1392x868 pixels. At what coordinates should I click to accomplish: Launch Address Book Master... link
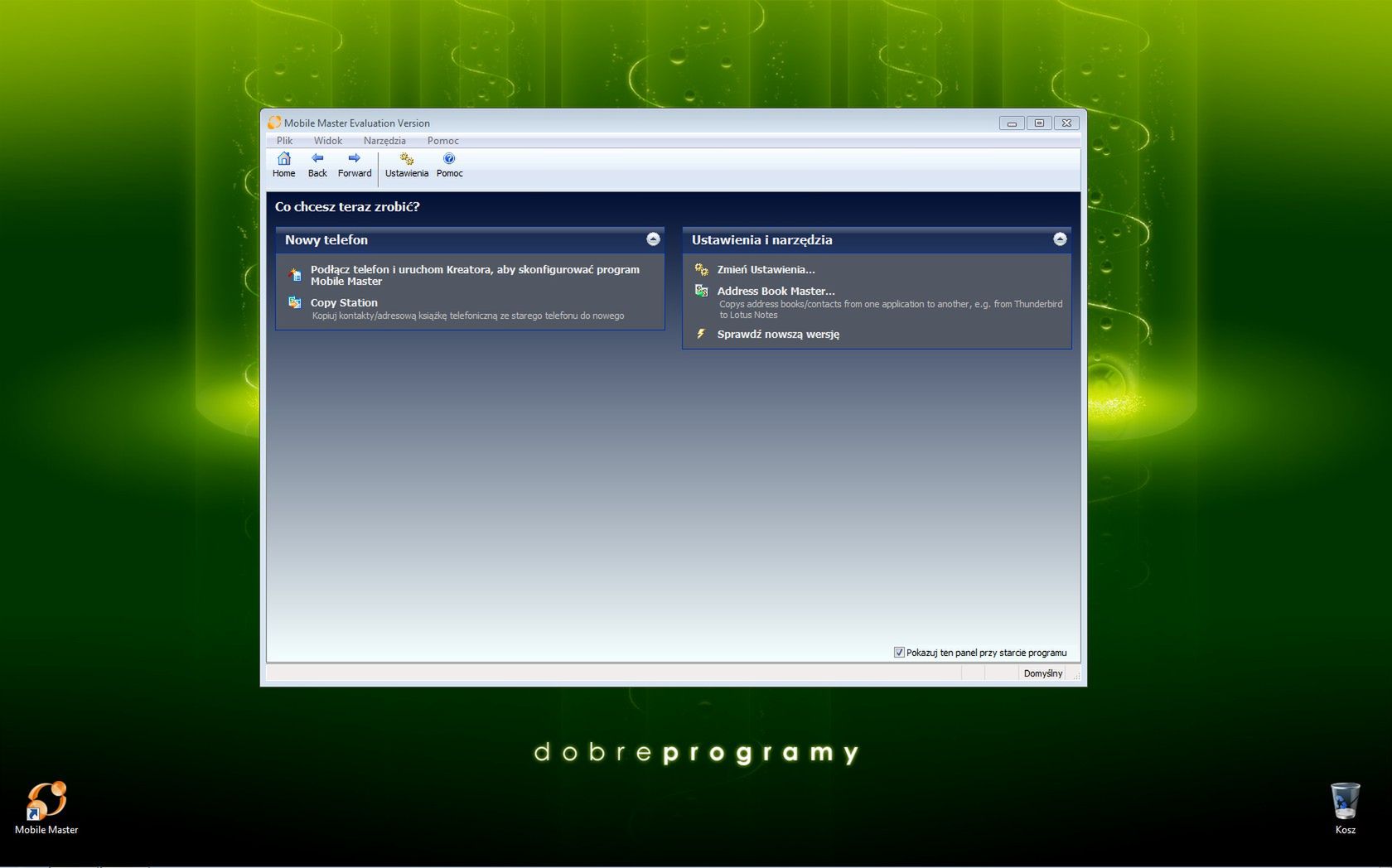(776, 291)
